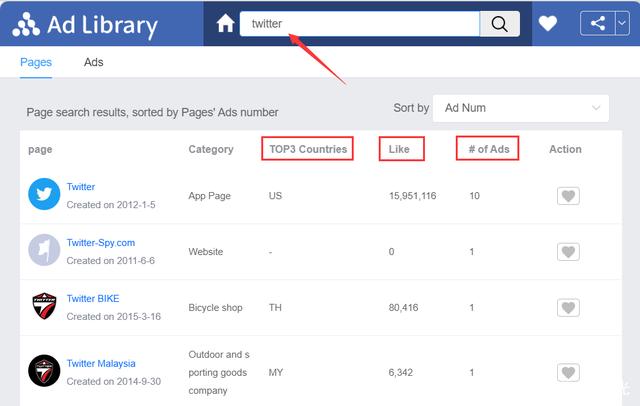Click the TH country cell
Screen dimensions: 640x406
tap(275, 308)
